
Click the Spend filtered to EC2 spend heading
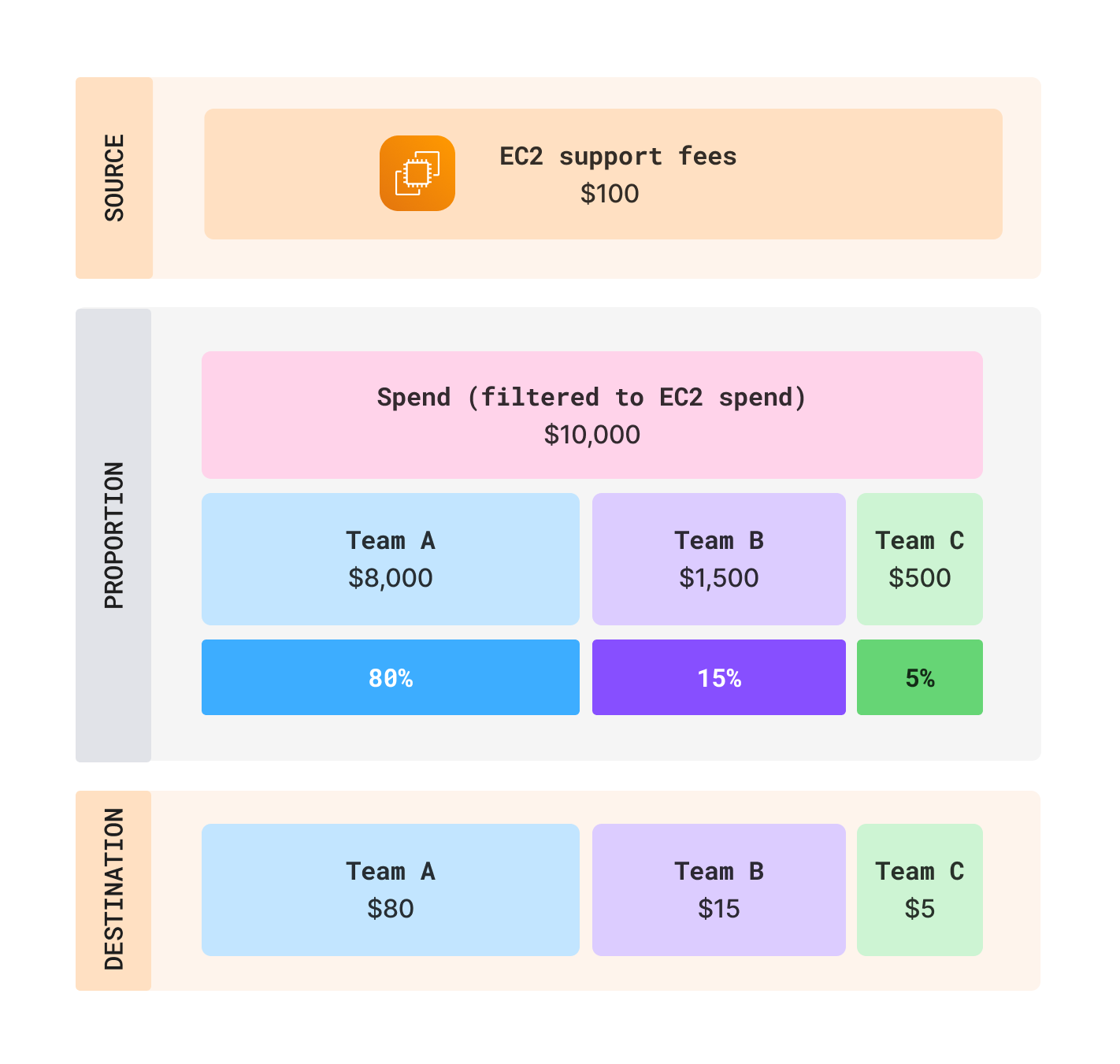point(592,397)
